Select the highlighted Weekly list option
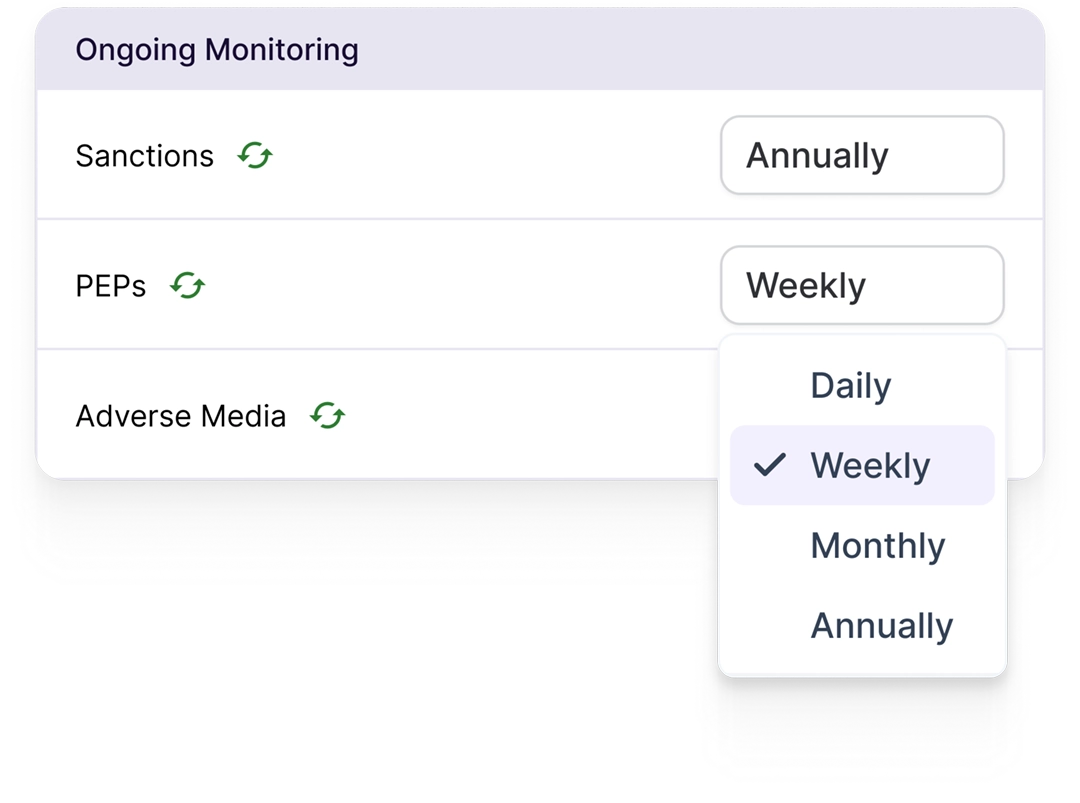Viewport: 1080px width, 803px height. click(870, 466)
